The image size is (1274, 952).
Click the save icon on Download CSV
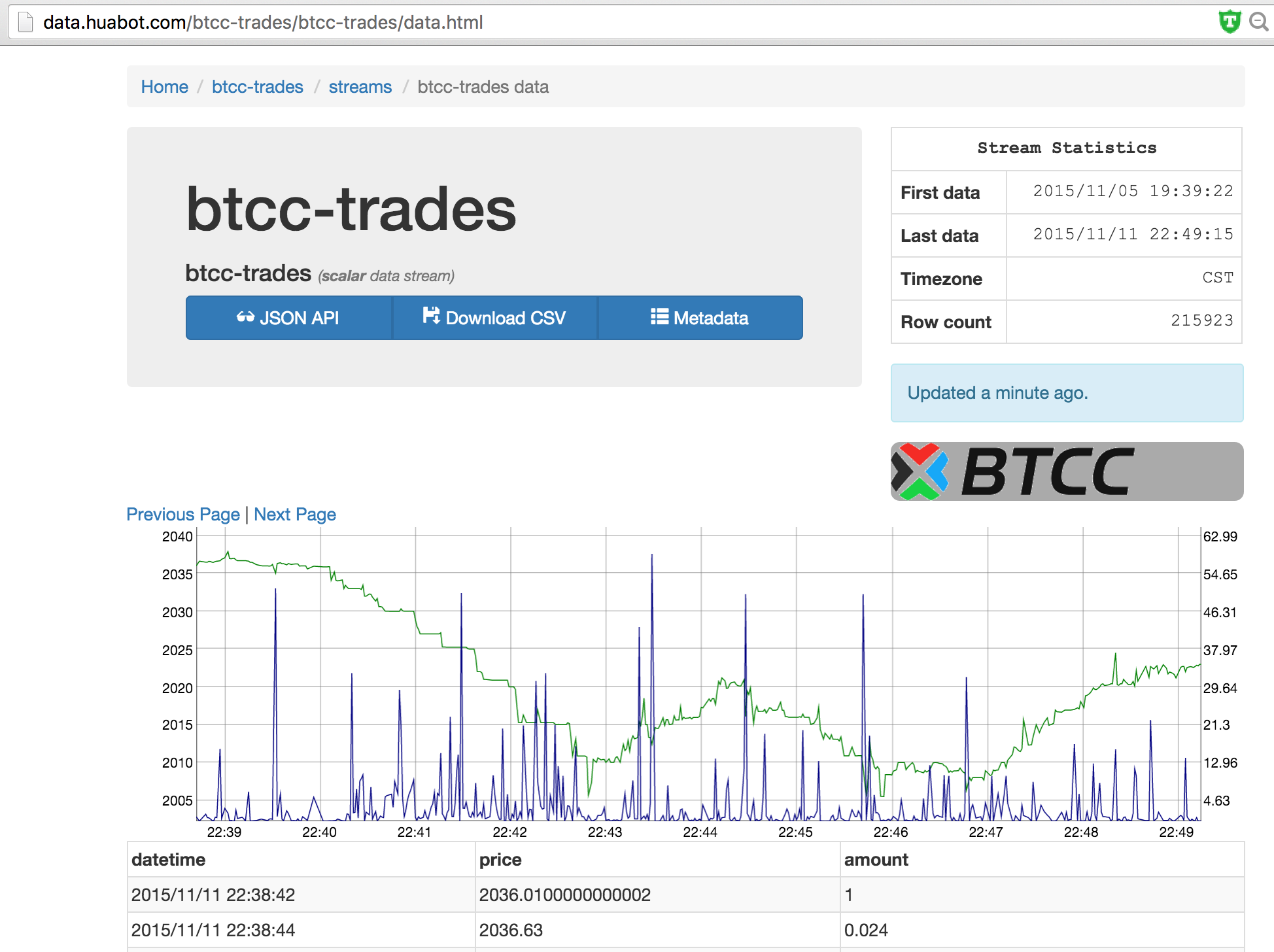pyautogui.click(x=431, y=316)
